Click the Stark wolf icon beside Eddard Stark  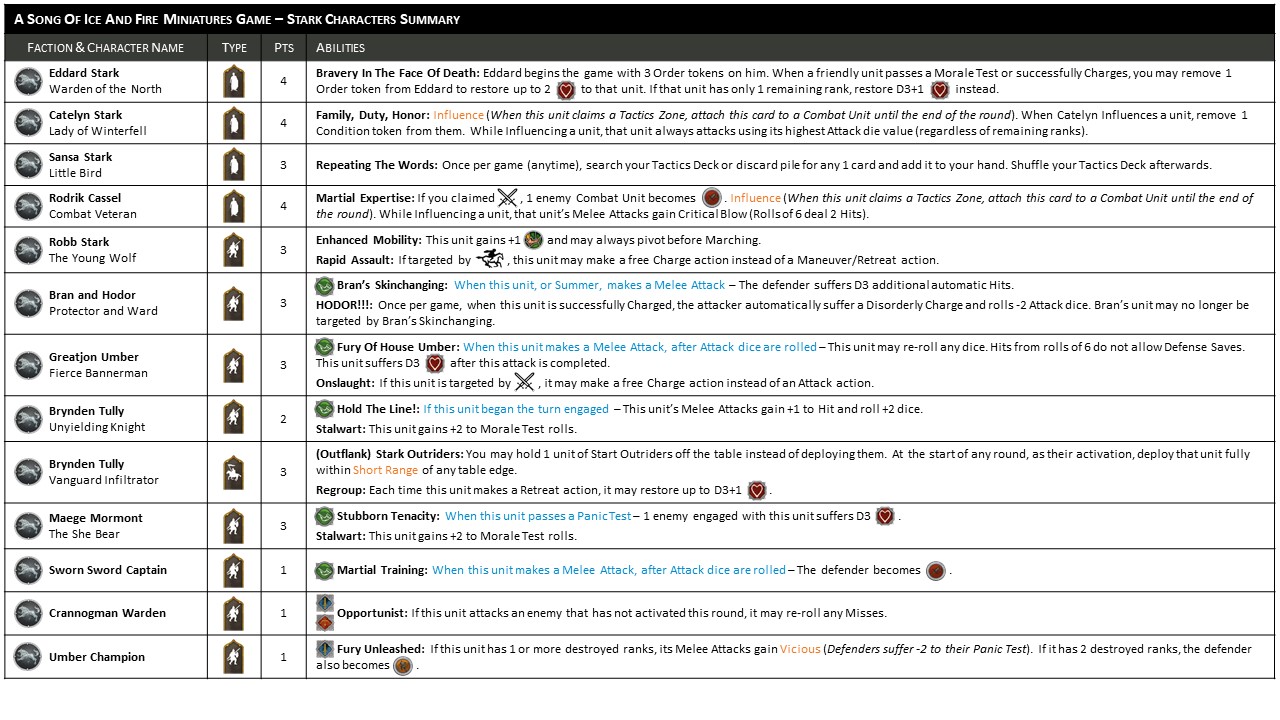click(28, 81)
